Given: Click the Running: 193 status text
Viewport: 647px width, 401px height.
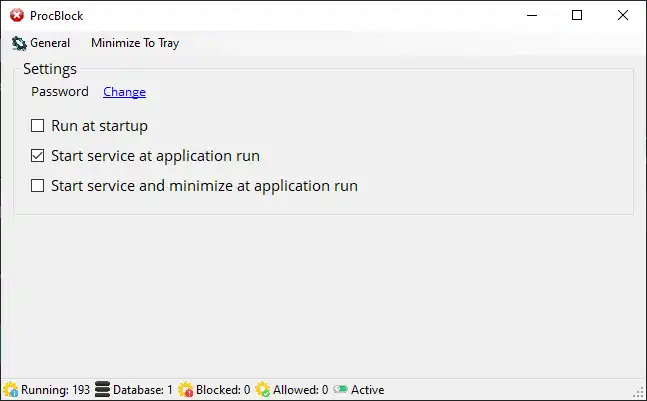Looking at the screenshot, I should tap(55, 390).
